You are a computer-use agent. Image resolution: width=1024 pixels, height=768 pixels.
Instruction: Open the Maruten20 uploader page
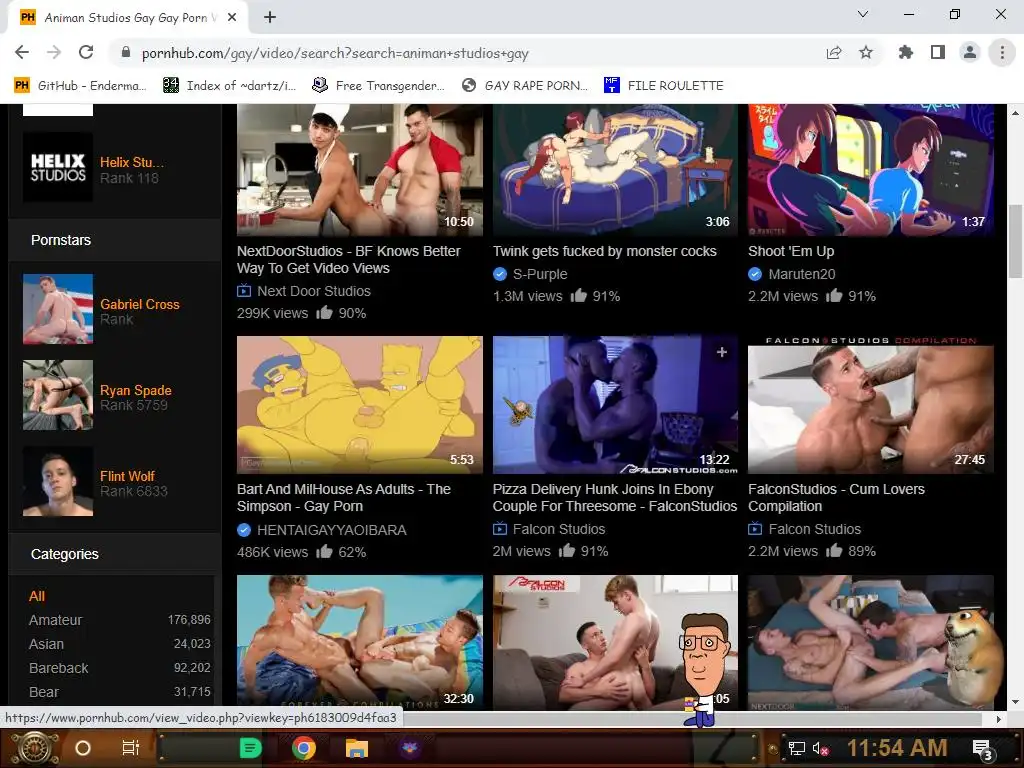(802, 274)
